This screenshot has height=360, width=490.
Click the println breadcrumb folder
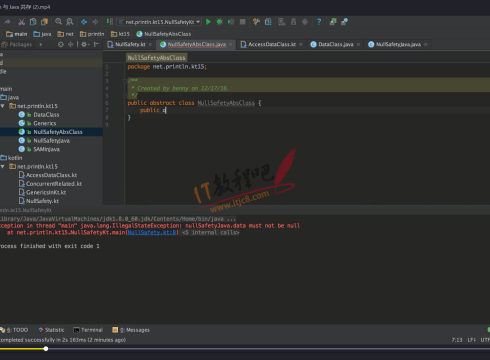[92, 34]
